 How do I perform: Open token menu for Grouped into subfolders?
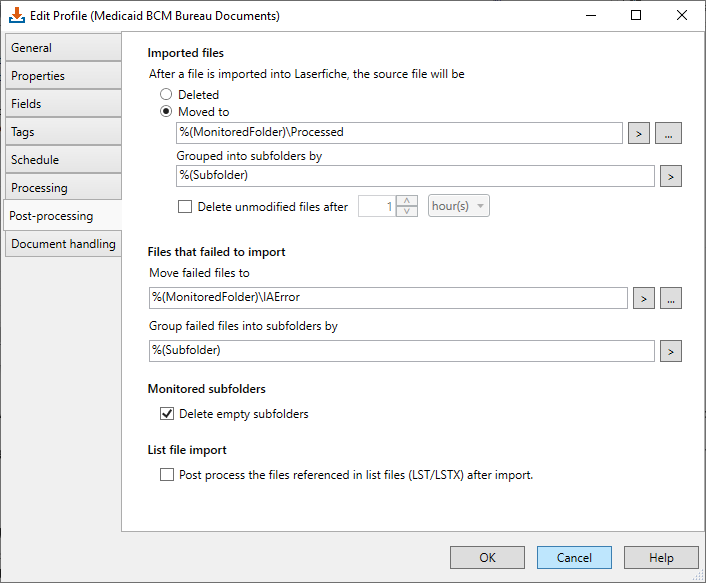click(670, 176)
